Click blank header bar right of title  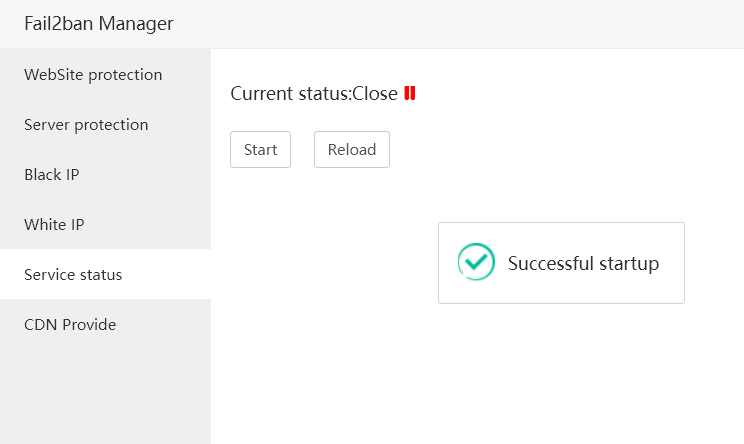coord(460,24)
